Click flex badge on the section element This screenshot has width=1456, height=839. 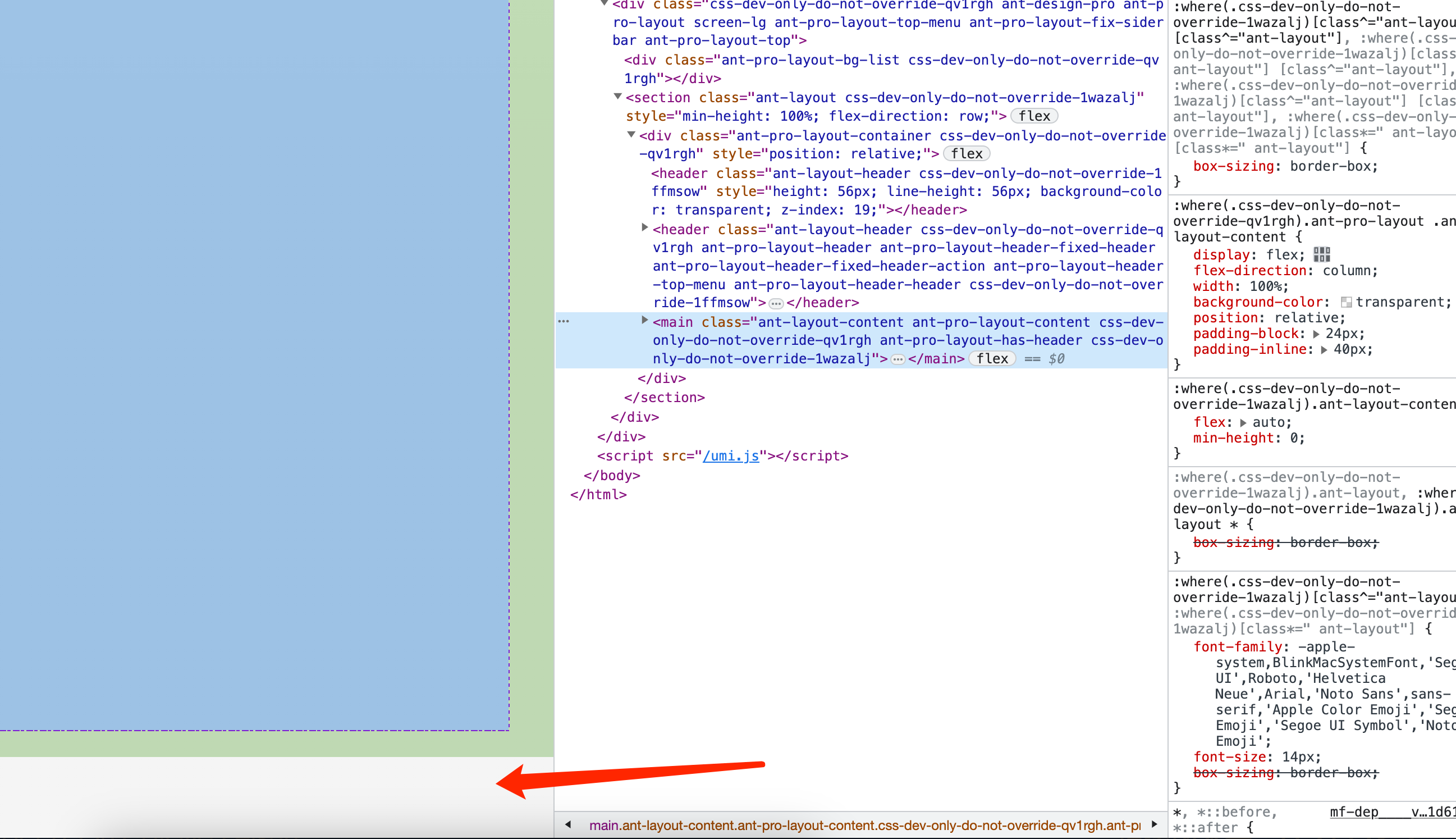point(1034,116)
